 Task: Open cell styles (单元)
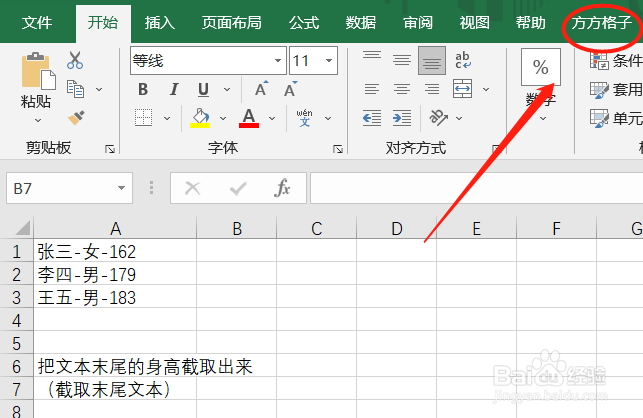tap(616, 119)
